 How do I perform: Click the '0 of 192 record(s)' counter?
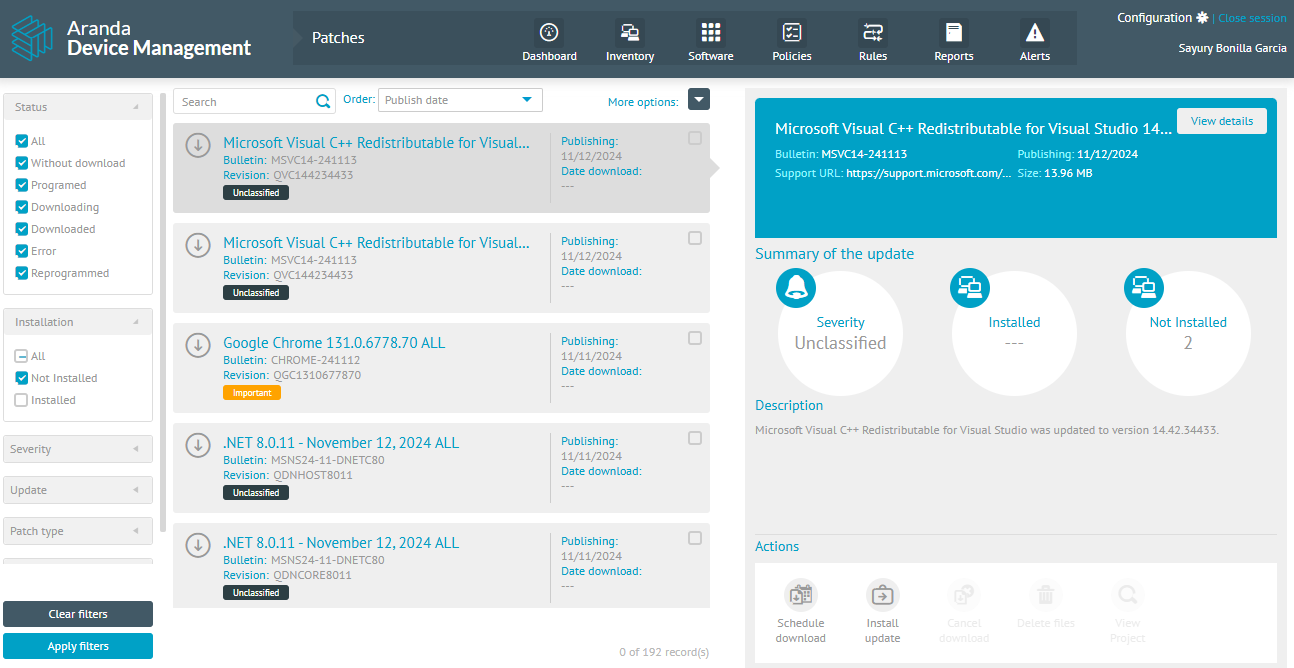(x=664, y=652)
